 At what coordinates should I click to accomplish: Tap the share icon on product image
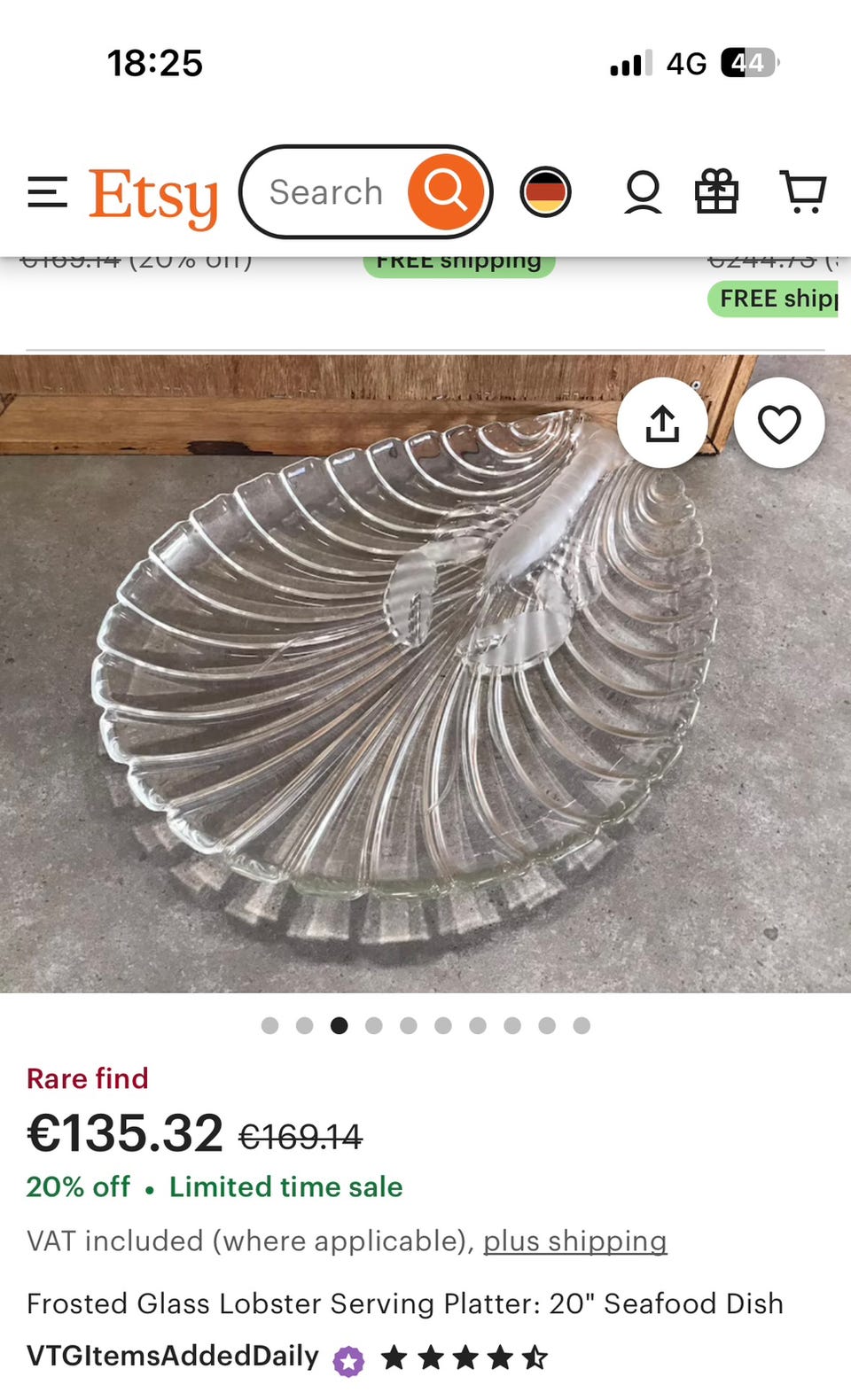click(662, 423)
